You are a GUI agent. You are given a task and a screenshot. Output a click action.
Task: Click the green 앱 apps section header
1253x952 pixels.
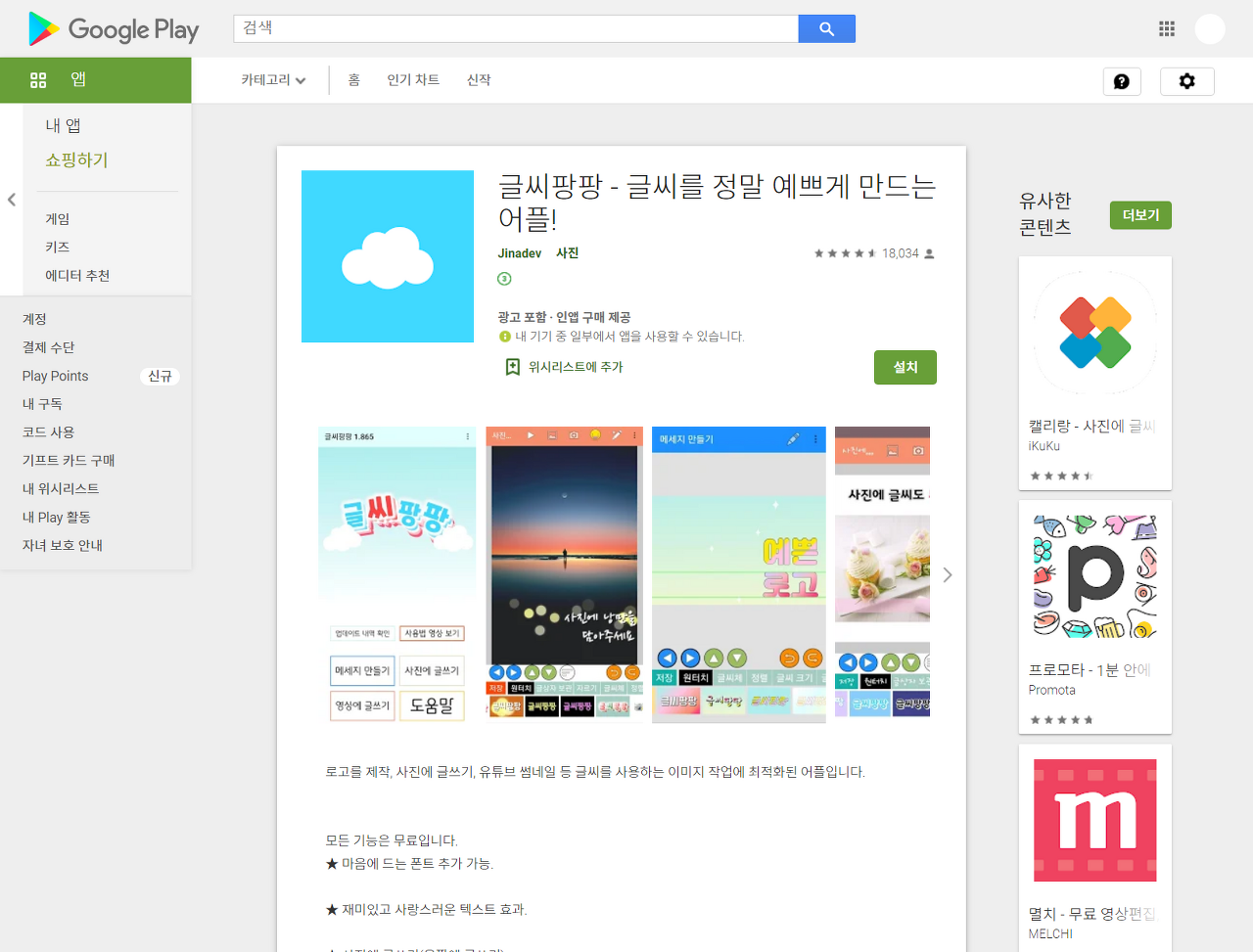pyautogui.click(x=96, y=80)
